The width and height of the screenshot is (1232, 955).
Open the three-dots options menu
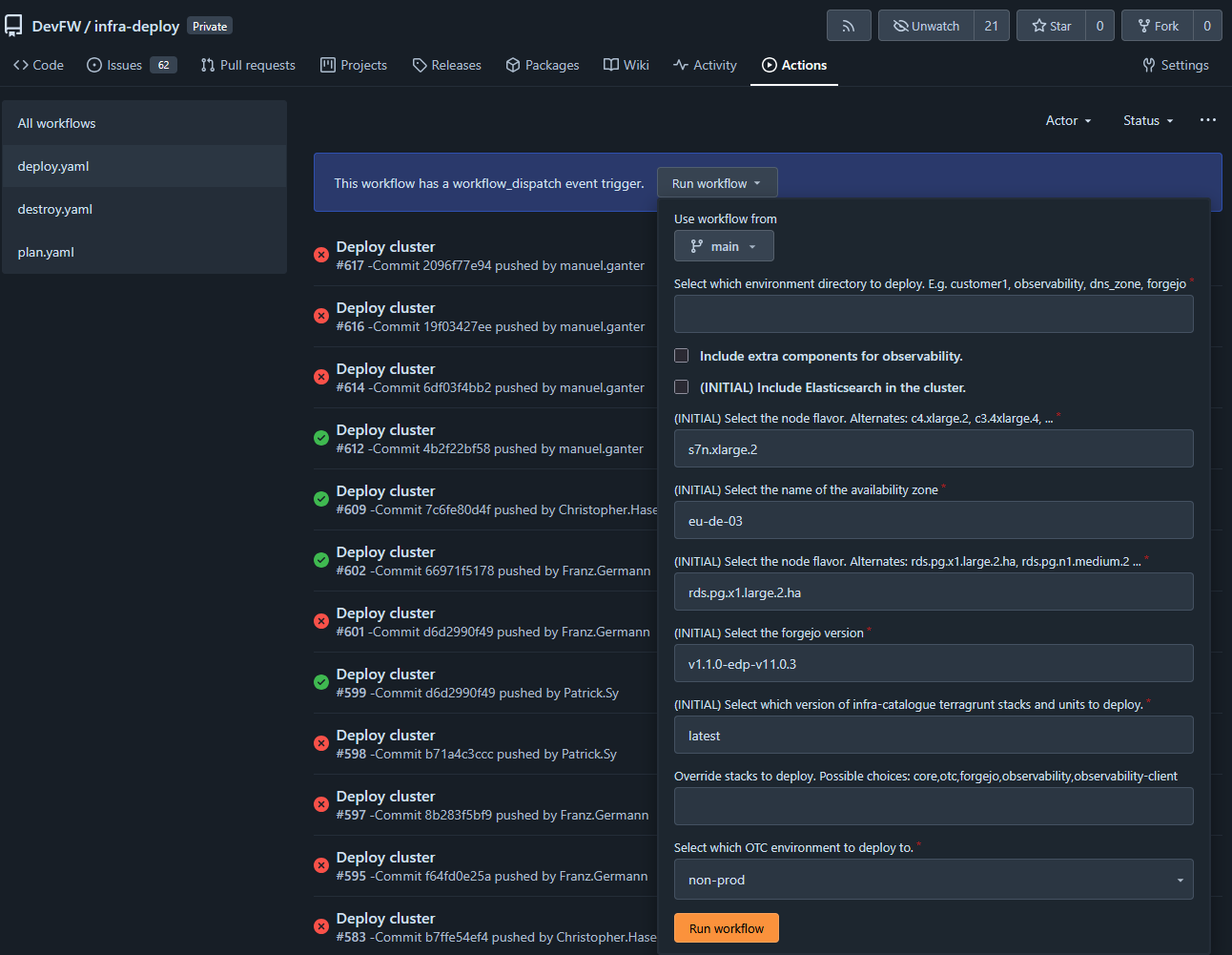coord(1207,120)
